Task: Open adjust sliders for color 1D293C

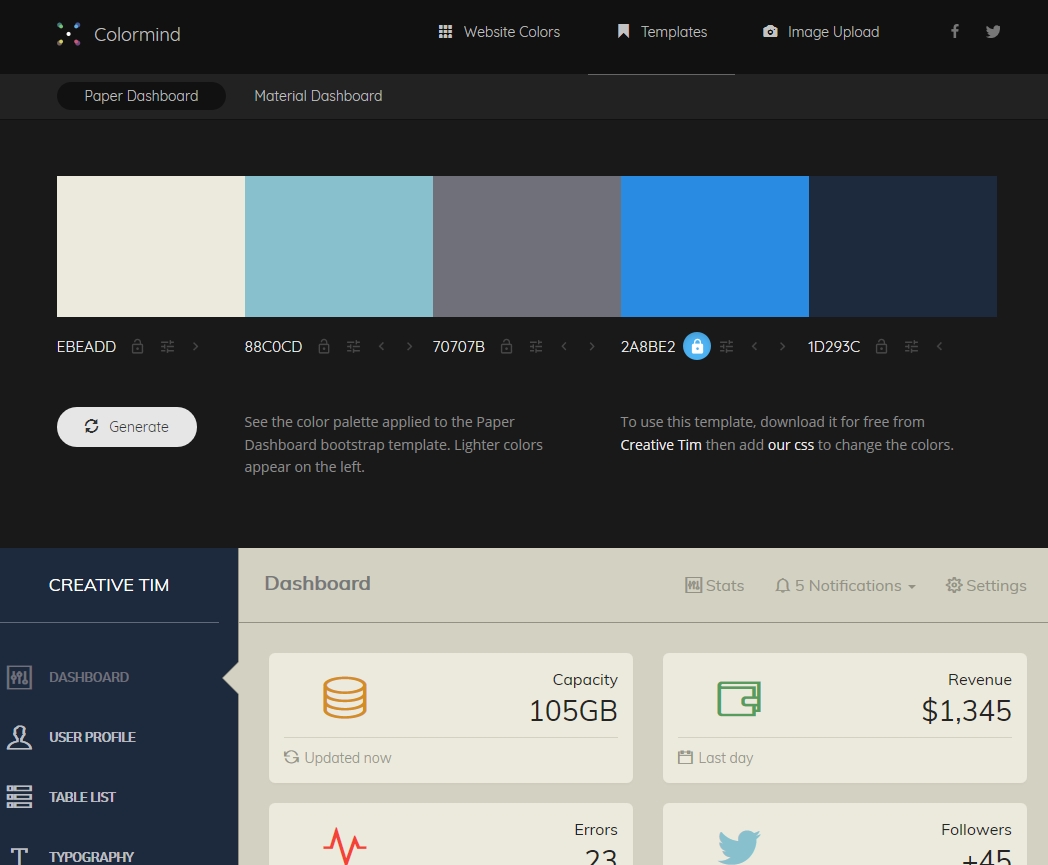Action: (911, 347)
